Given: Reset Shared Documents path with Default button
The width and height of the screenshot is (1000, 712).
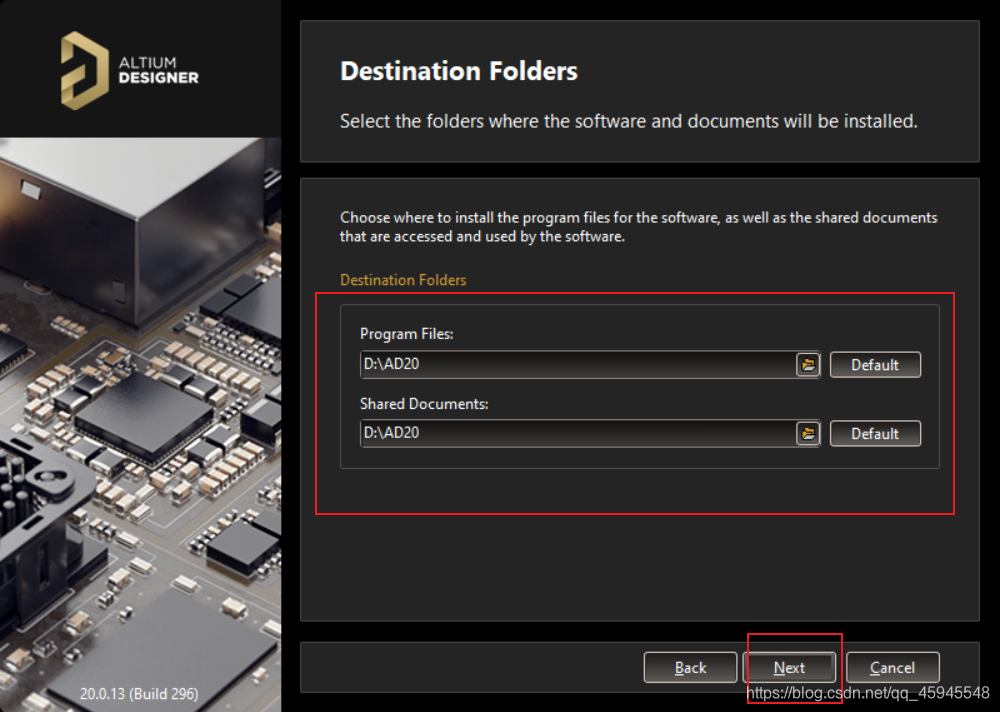Looking at the screenshot, I should tap(875, 434).
